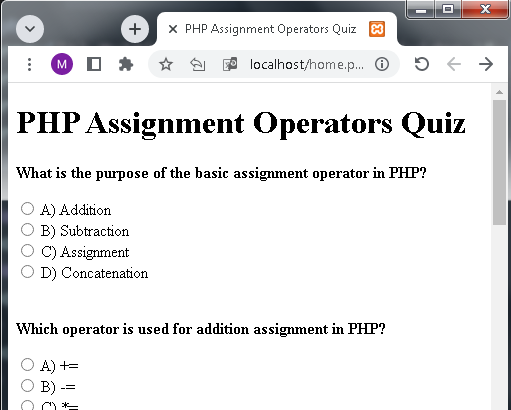Image resolution: width=511 pixels, height=410 pixels.
Task: Open the extensions puzzle icon
Action: [126, 64]
